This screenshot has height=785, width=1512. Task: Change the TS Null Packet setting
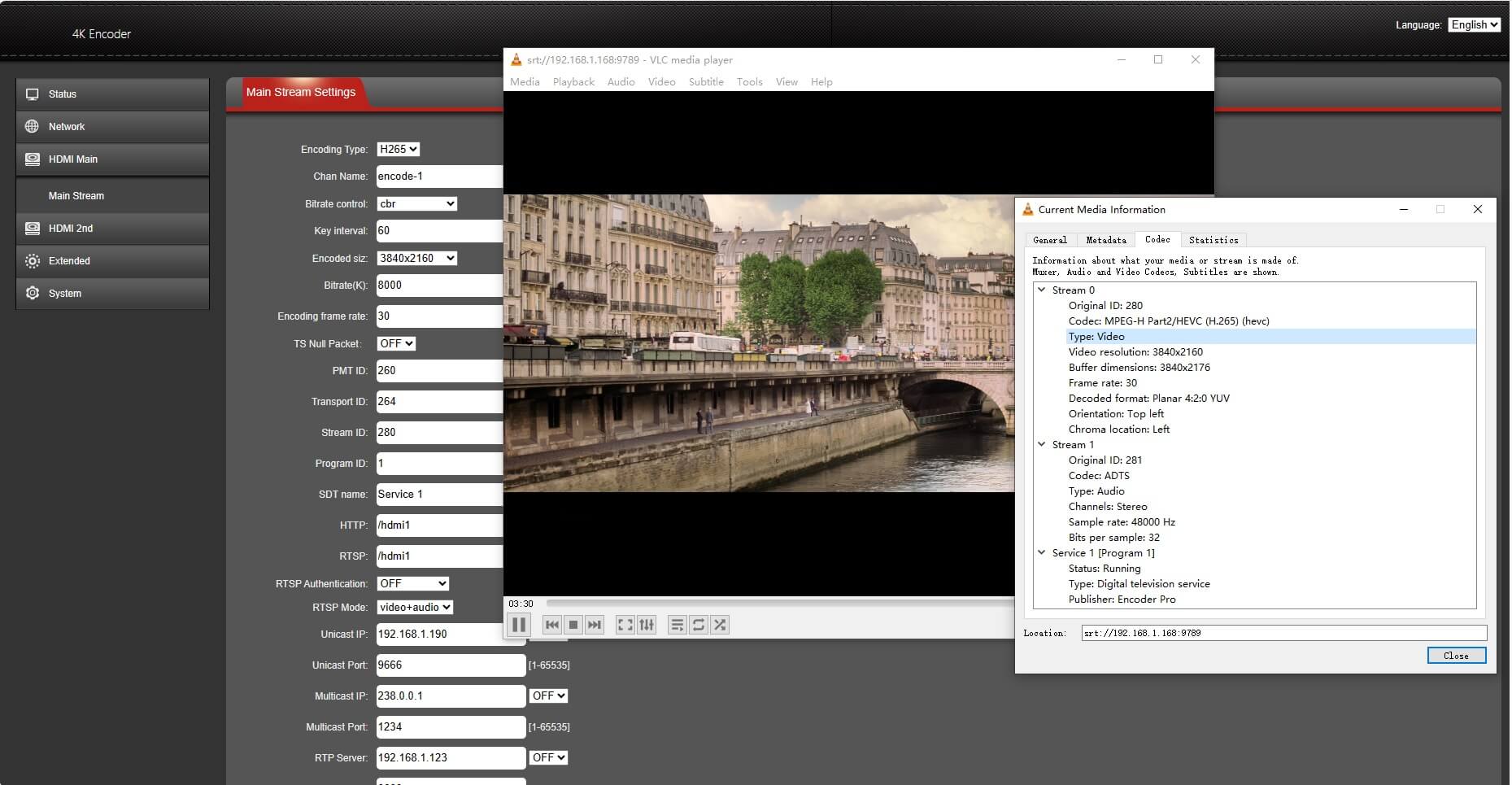click(396, 344)
